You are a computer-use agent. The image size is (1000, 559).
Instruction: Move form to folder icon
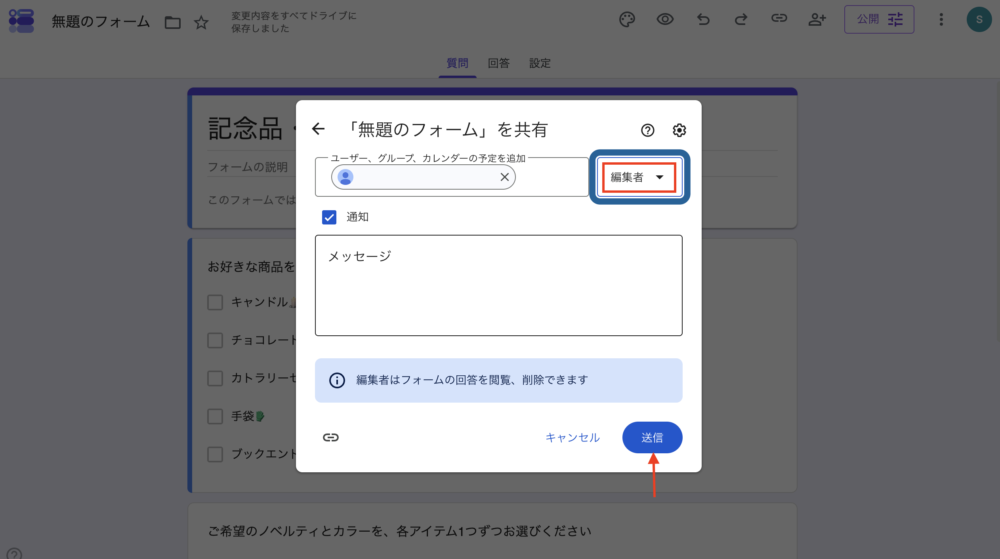(172, 22)
